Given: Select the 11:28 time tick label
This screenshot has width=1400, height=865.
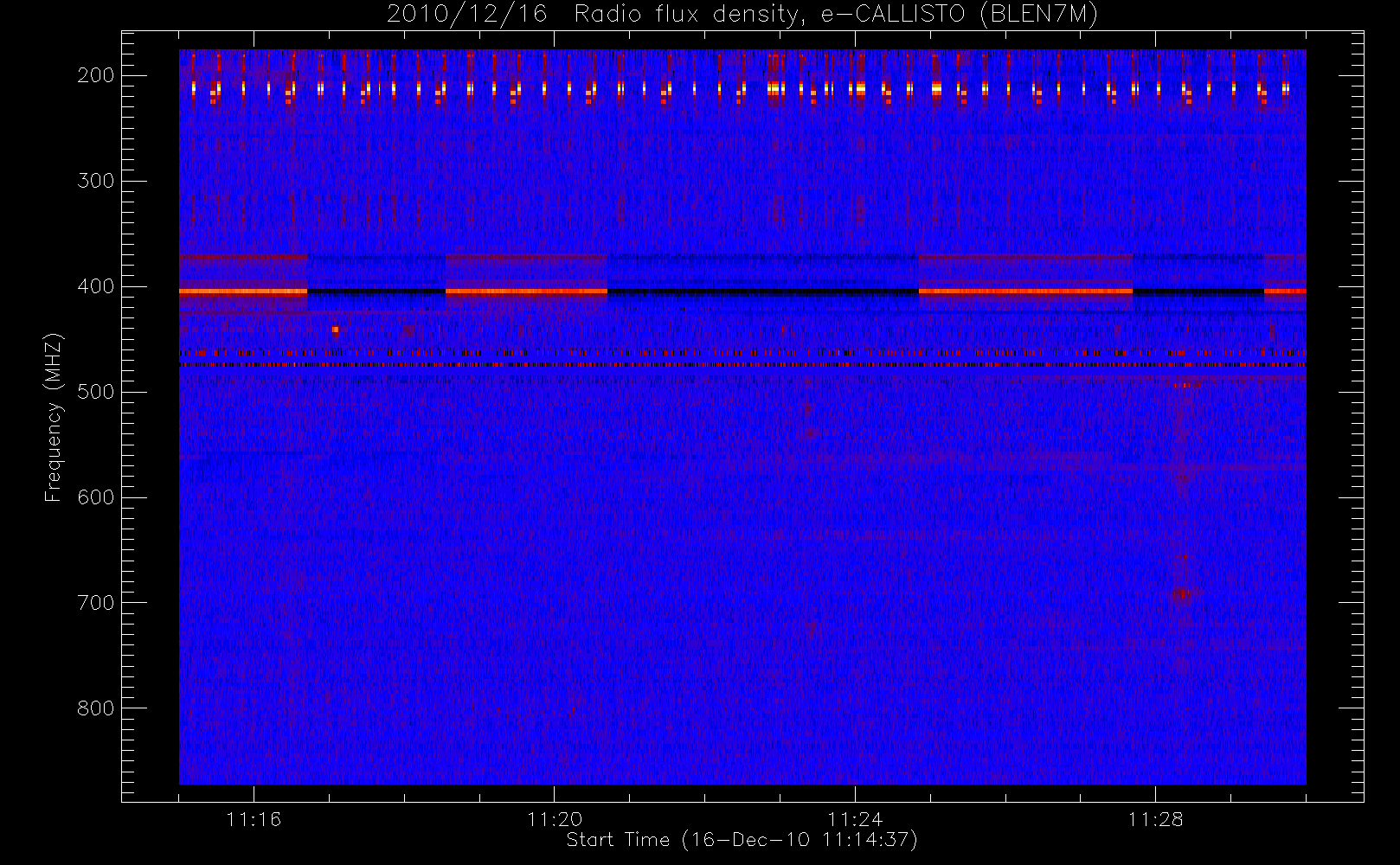Looking at the screenshot, I should click(1155, 819).
